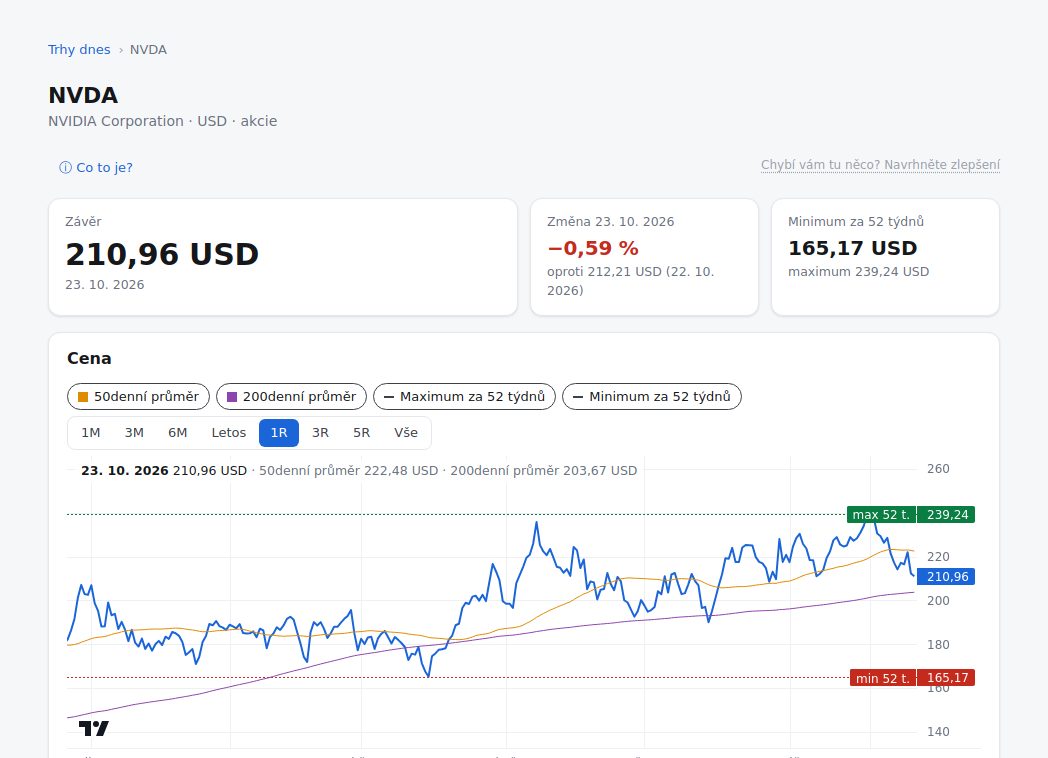
Task: Switch chart to the 3R range
Action: click(x=321, y=432)
